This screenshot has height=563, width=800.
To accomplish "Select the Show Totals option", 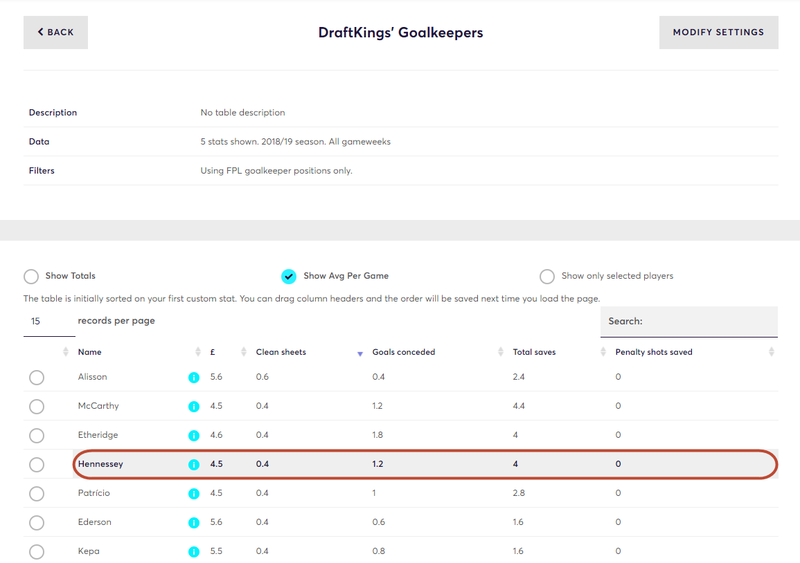I will [31, 276].
